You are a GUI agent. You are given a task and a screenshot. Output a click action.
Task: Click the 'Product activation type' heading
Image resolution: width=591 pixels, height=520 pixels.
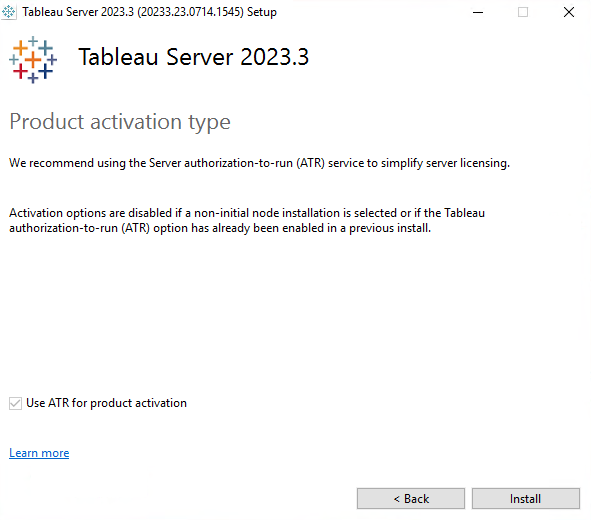pyautogui.click(x=120, y=122)
